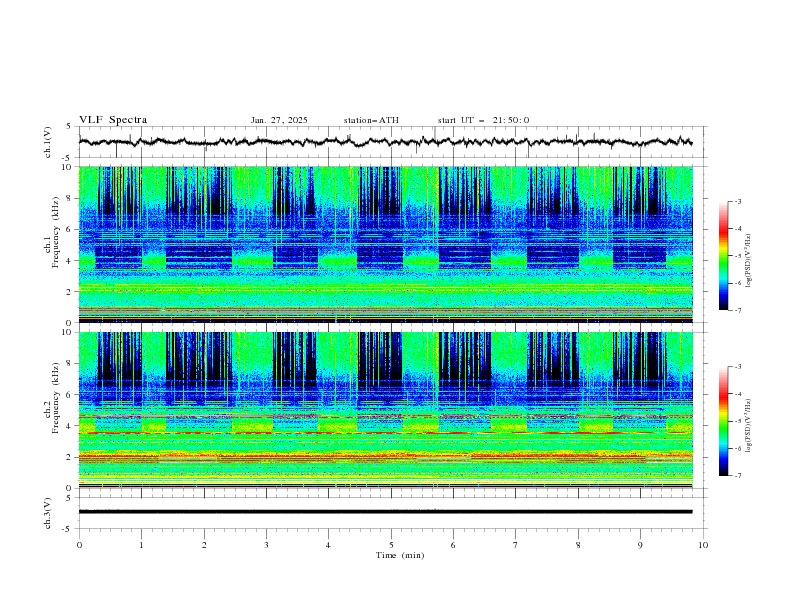Click the ch.2 colorbar 'log(PSD)(V²/Hz)' label
This screenshot has height=612, width=792.
tap(748, 426)
